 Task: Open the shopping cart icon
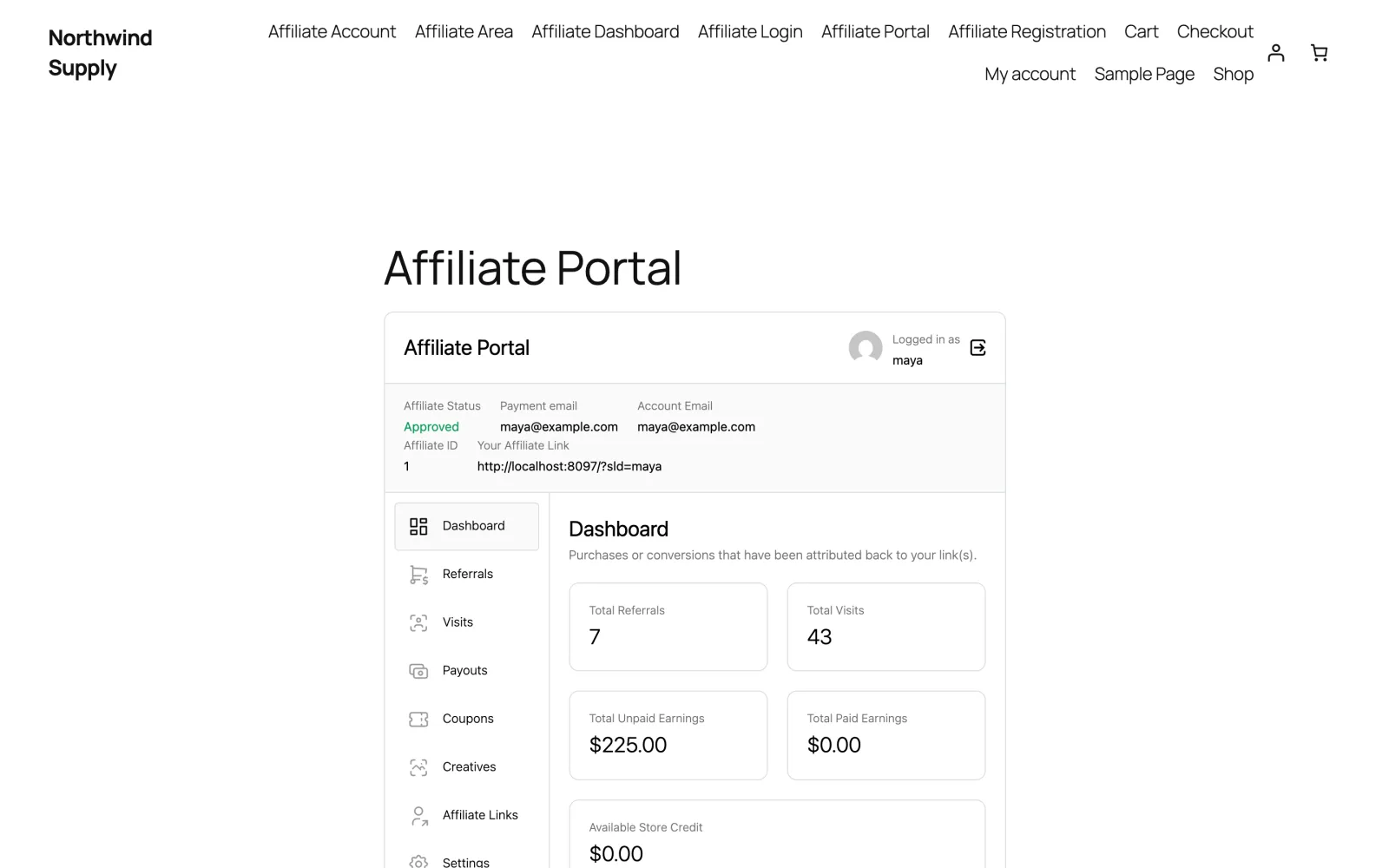pos(1319,53)
